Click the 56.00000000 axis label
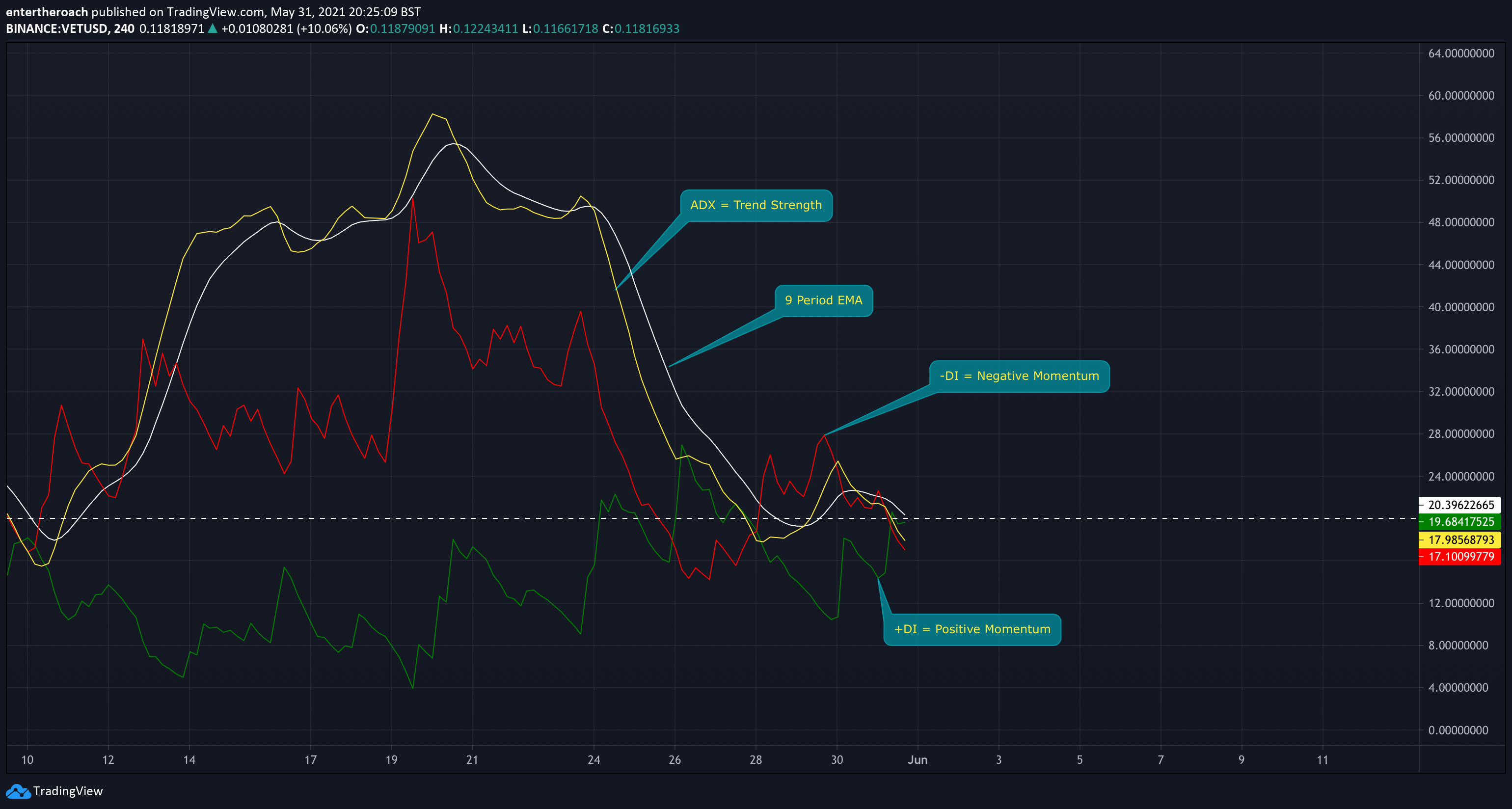Screen dimensions: 1512x809 pyautogui.click(x=1461, y=138)
